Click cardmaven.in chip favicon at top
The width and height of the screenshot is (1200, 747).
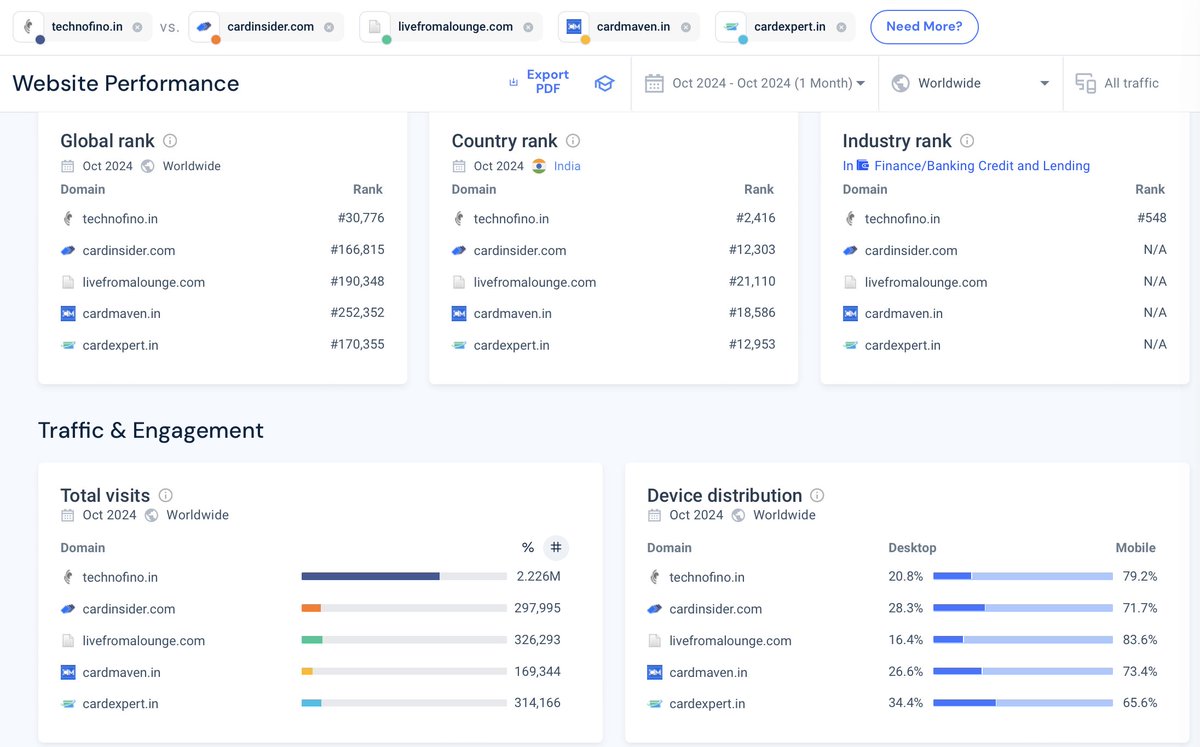point(573,27)
